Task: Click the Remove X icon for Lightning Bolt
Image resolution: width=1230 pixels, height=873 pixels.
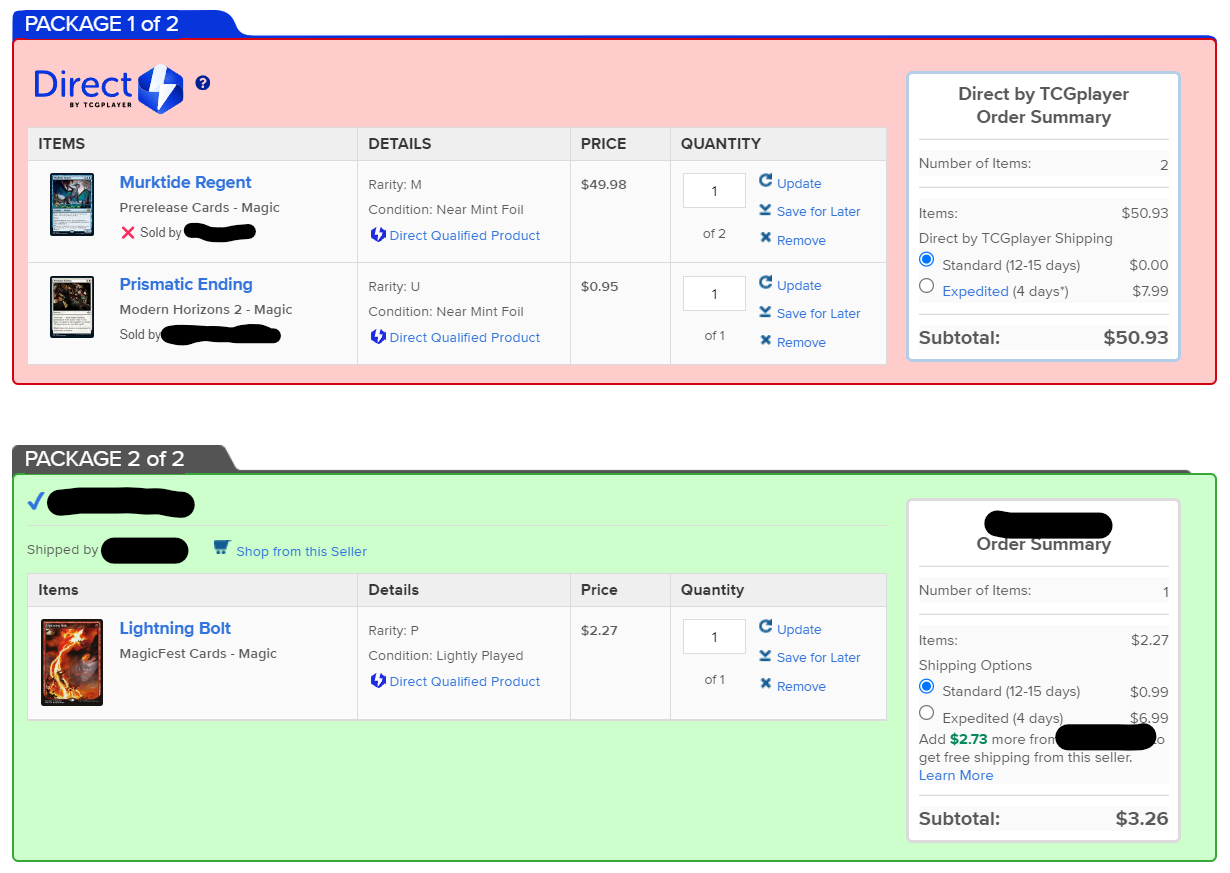Action: (x=766, y=684)
